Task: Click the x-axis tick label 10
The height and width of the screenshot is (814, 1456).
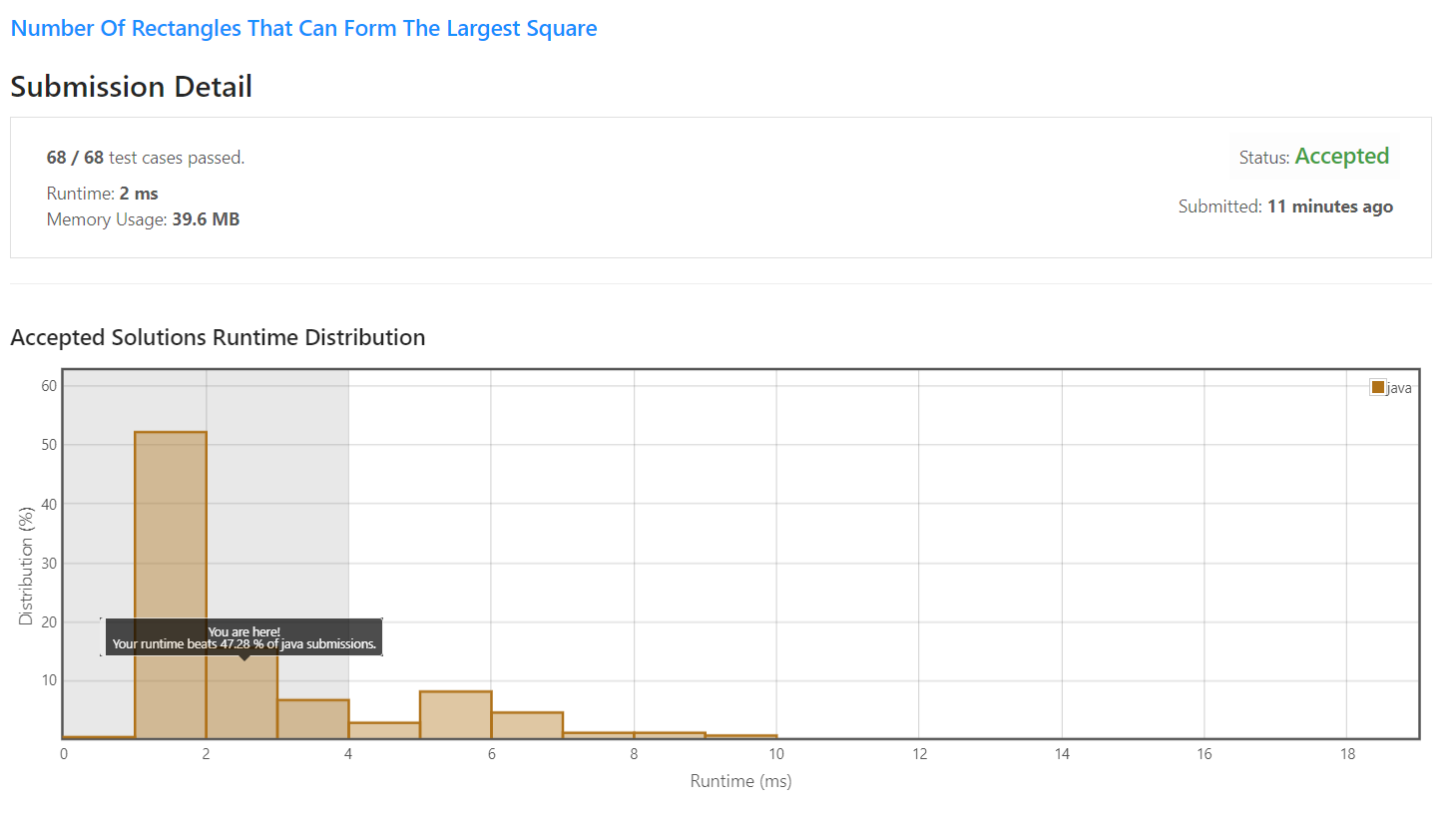Action: pos(776,754)
